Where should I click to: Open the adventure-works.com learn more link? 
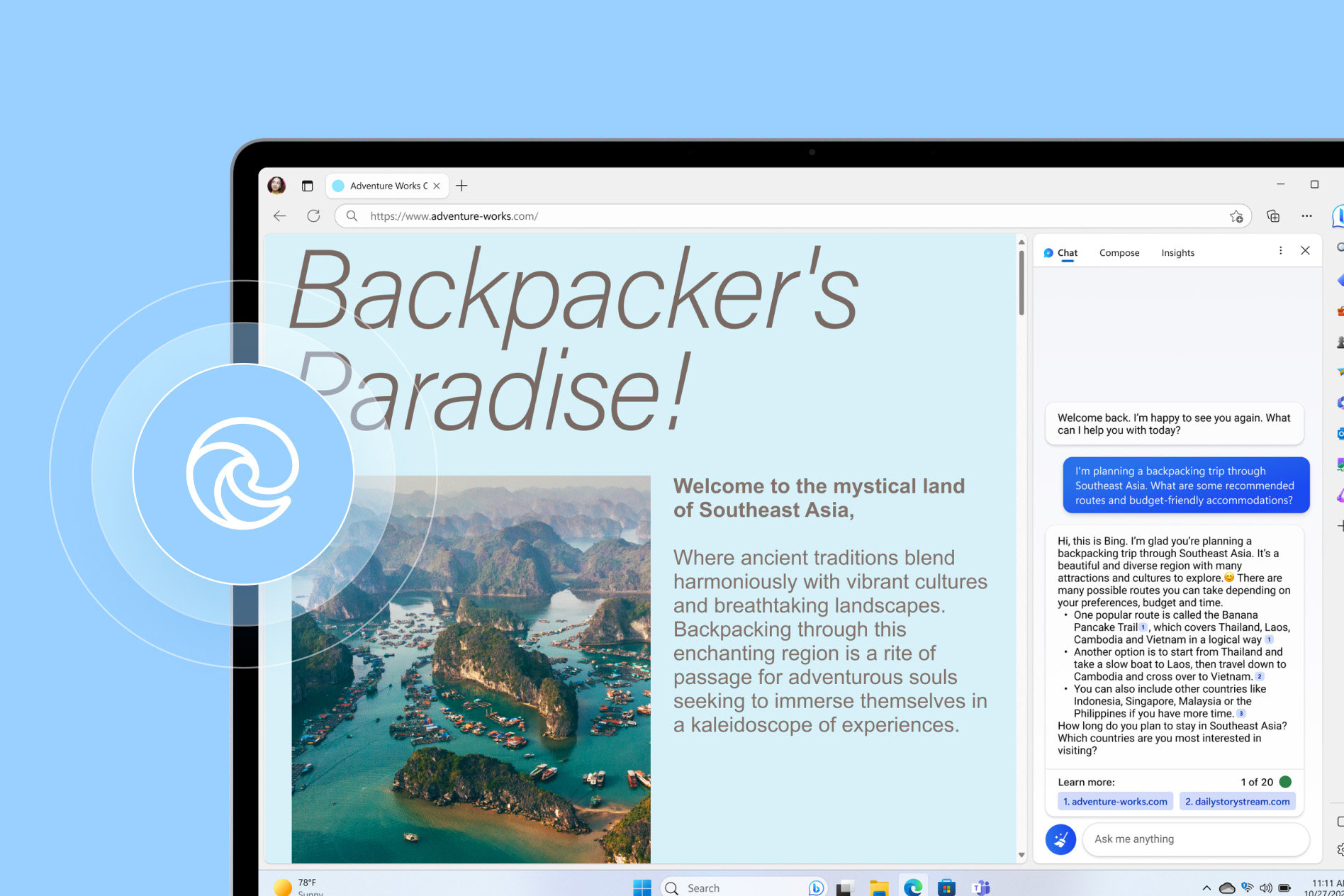coord(1115,801)
